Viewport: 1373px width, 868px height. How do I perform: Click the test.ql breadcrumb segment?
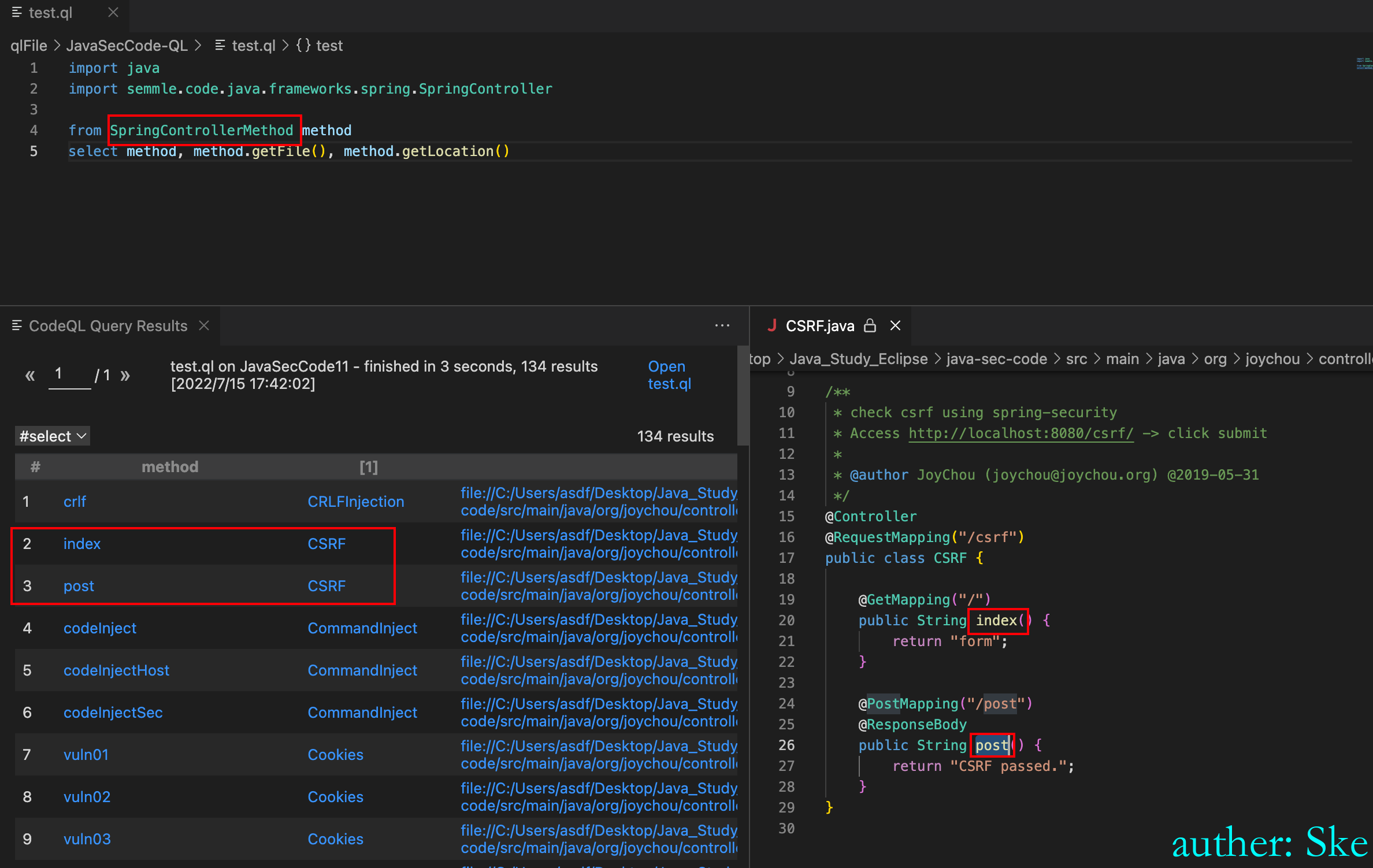pyautogui.click(x=253, y=46)
